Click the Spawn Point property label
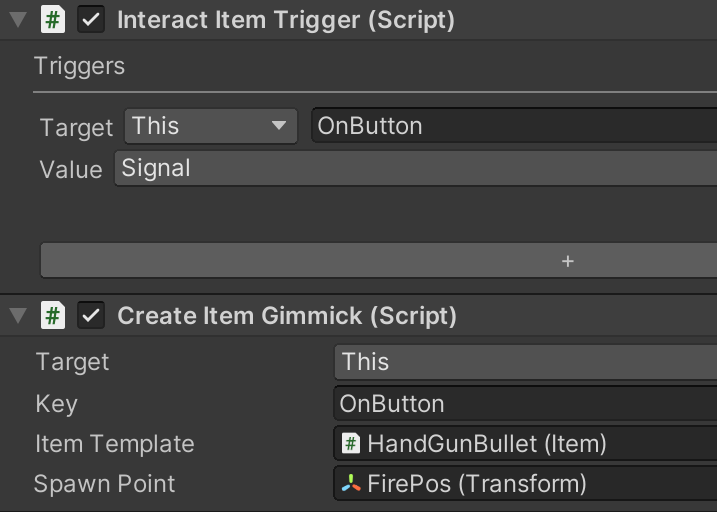This screenshot has height=512, width=717. pyautogui.click(x=104, y=484)
